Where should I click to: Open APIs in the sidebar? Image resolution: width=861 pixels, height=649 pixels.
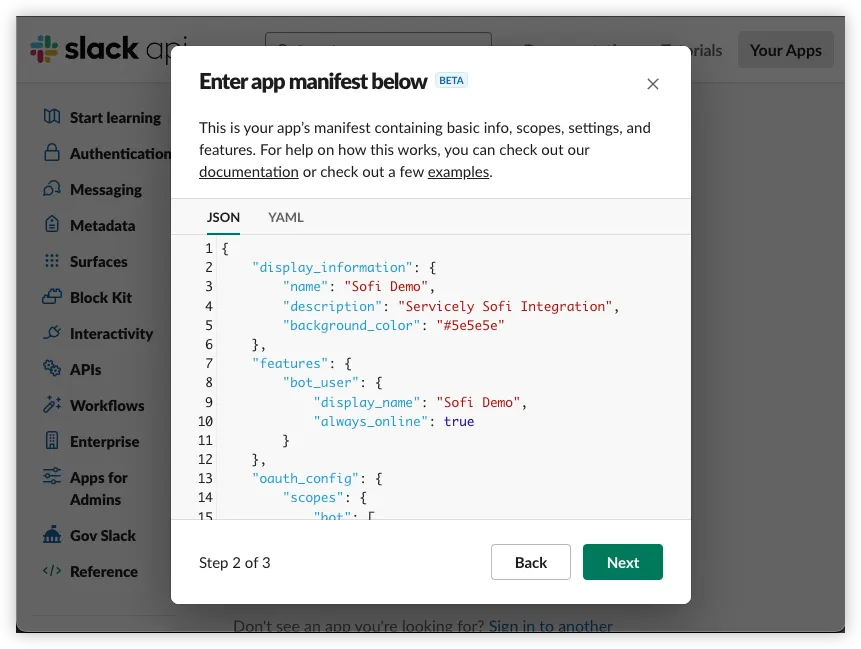pyautogui.click(x=86, y=370)
